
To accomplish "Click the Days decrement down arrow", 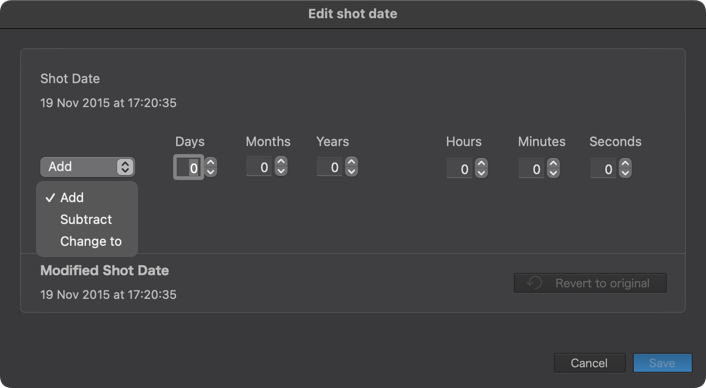I will (x=210, y=172).
